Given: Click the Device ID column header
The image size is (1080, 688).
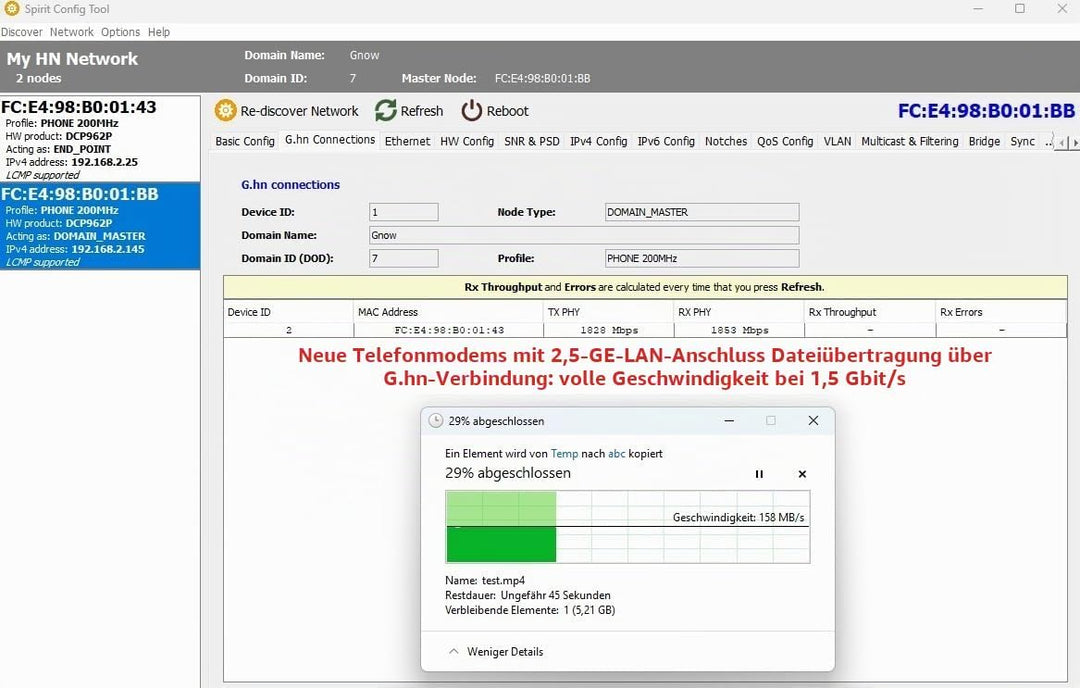Looking at the screenshot, I should (289, 312).
